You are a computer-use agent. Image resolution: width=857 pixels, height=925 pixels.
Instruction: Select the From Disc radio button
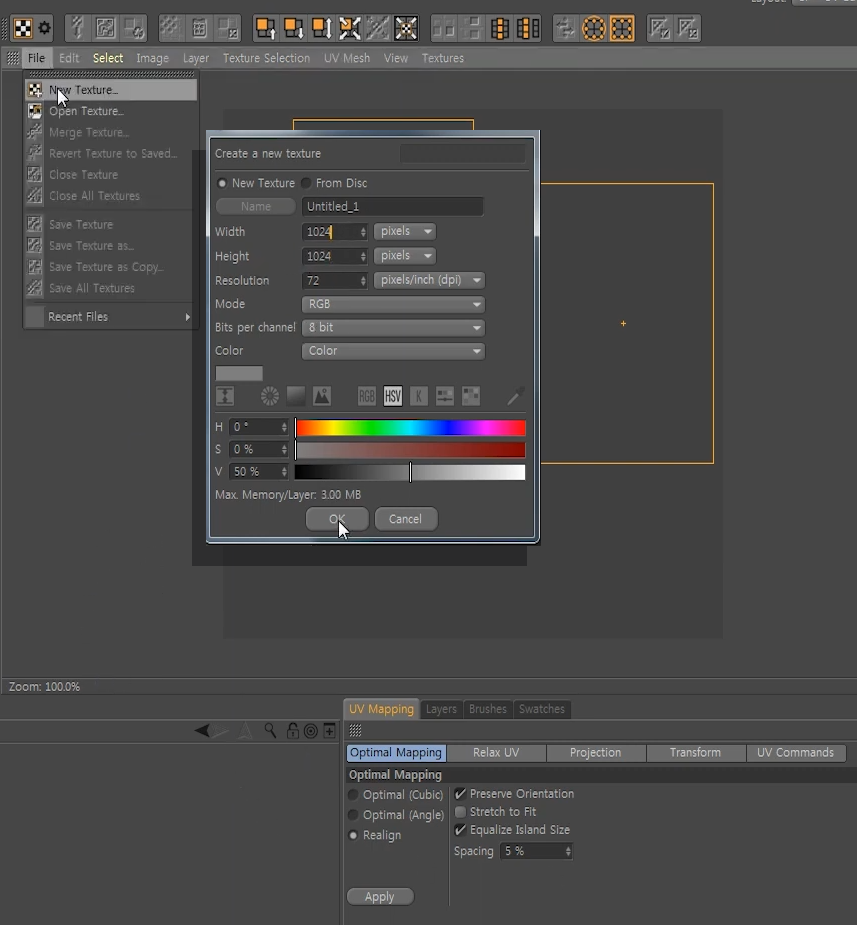tap(306, 183)
